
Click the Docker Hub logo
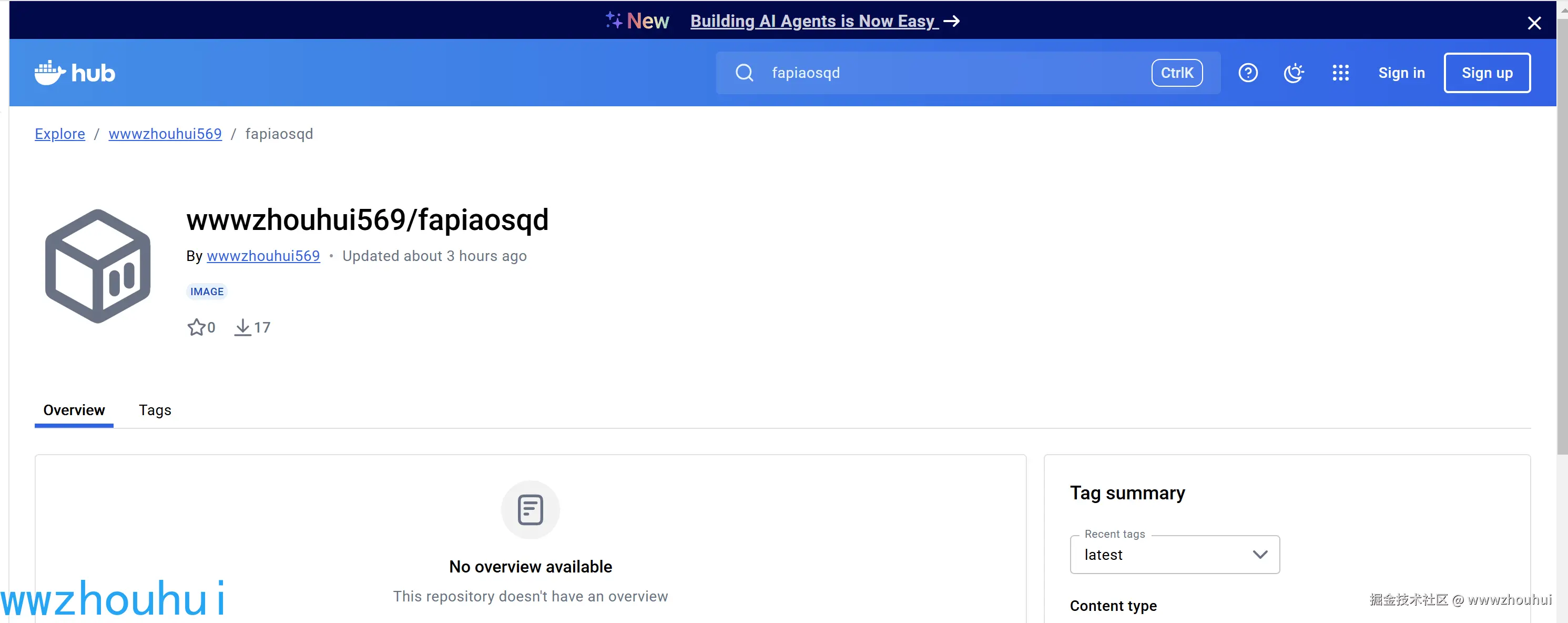(x=74, y=73)
